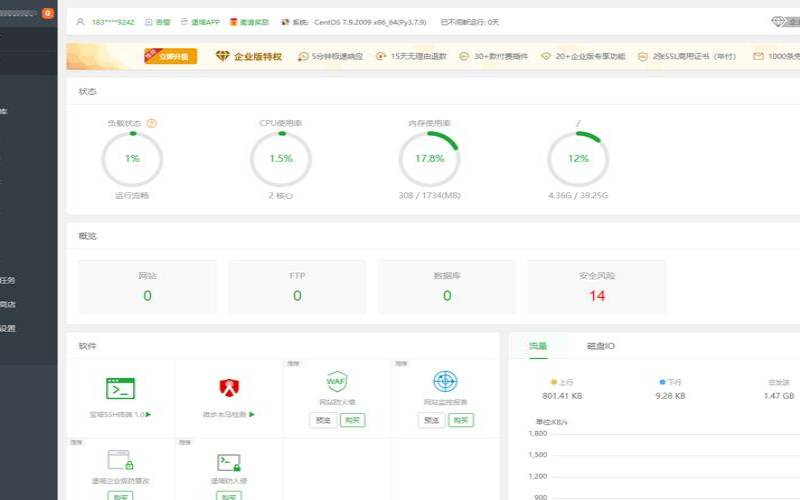Viewport: 800px width, 500px height.
Task: Open the 网站 card showing 0
Action: point(147,287)
